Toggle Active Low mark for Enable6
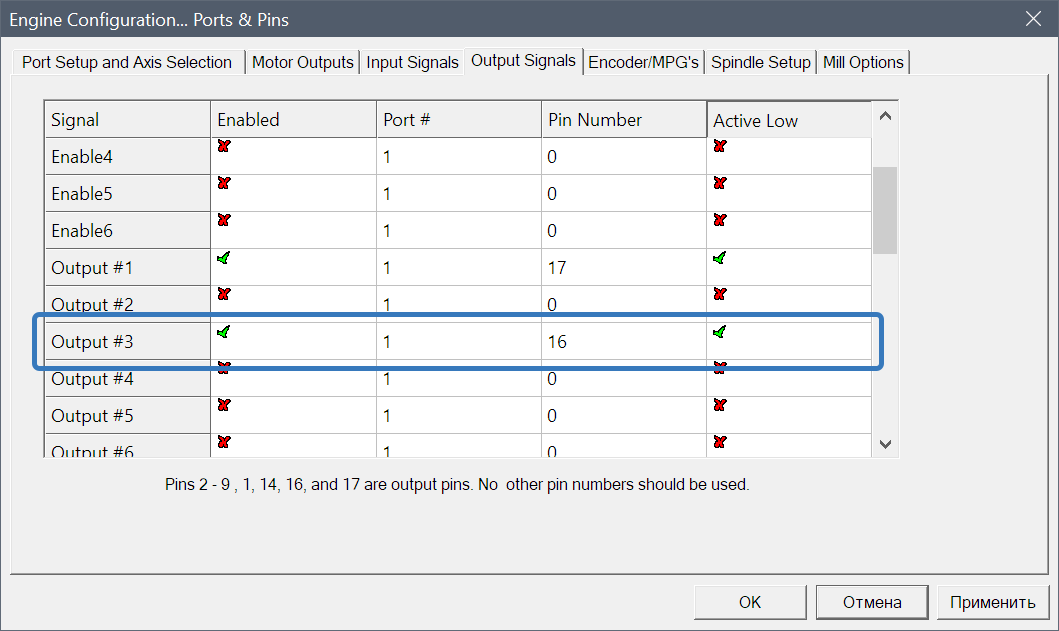The width and height of the screenshot is (1059, 631). (x=720, y=220)
